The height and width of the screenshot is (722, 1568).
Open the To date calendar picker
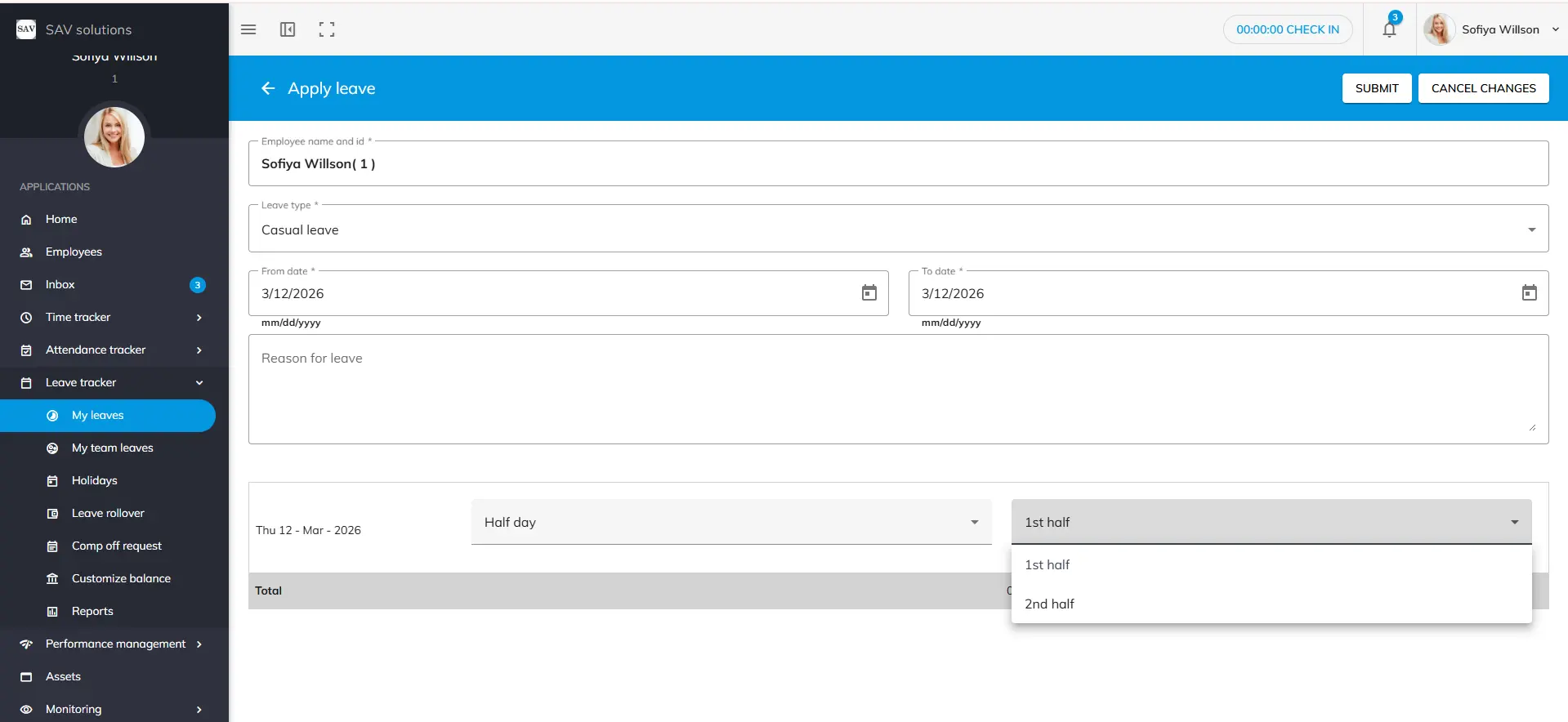1529,293
